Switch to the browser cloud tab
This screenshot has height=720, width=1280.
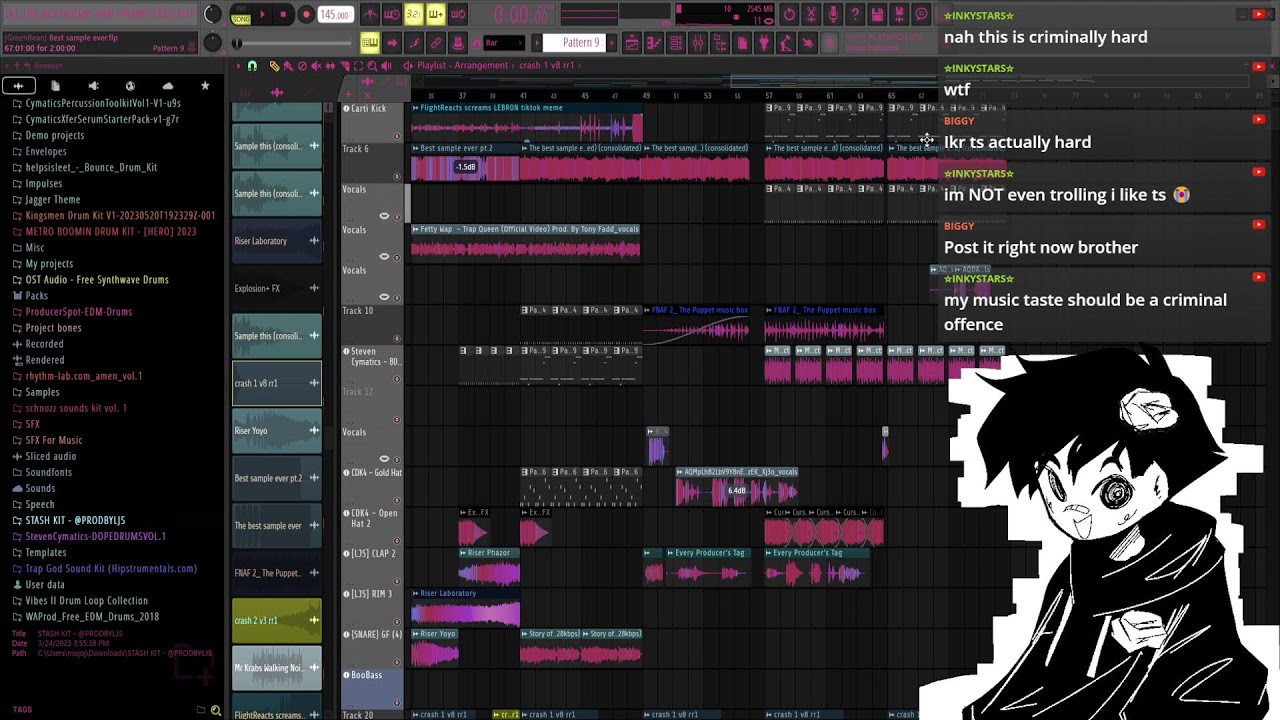click(167, 86)
